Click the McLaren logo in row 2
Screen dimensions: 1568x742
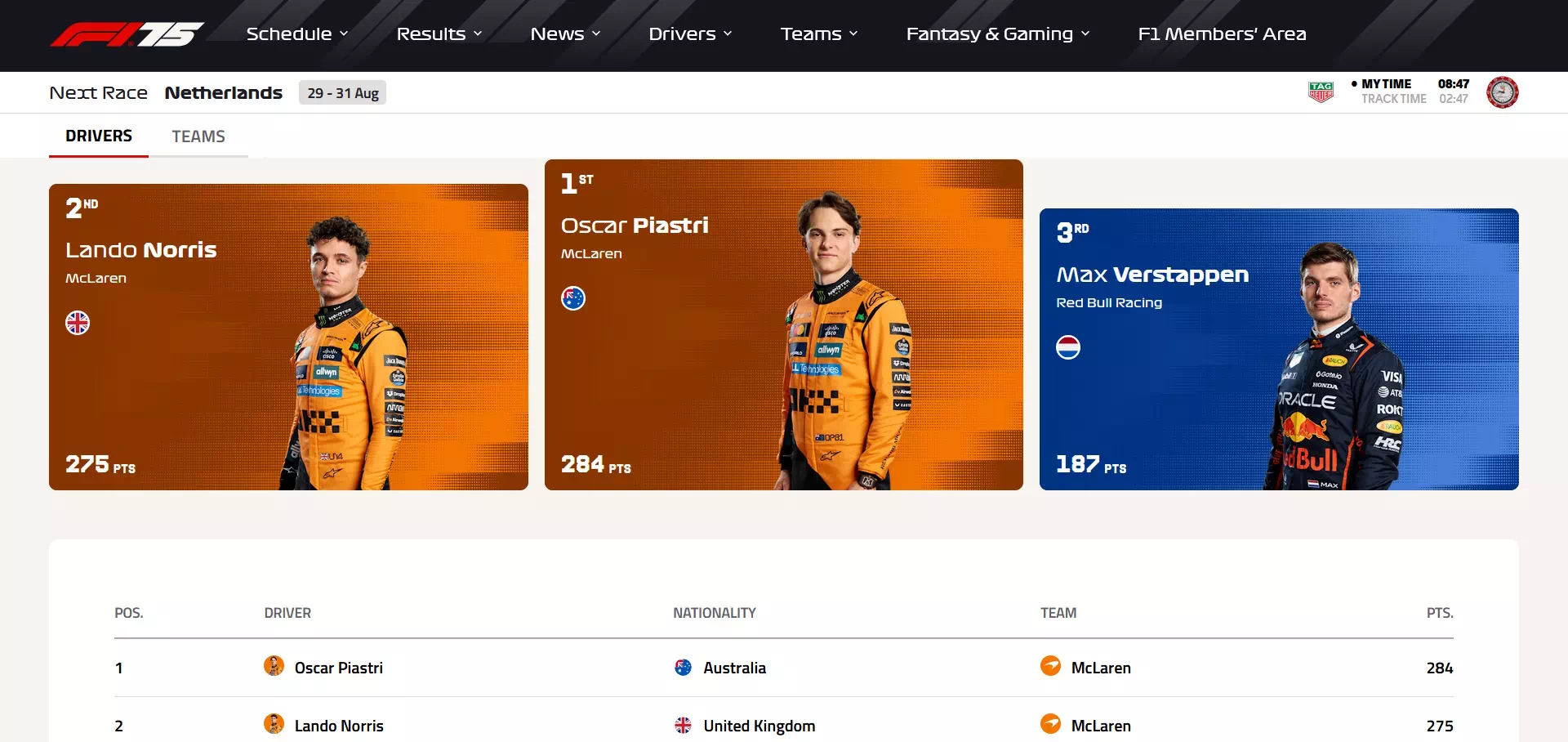(1050, 724)
